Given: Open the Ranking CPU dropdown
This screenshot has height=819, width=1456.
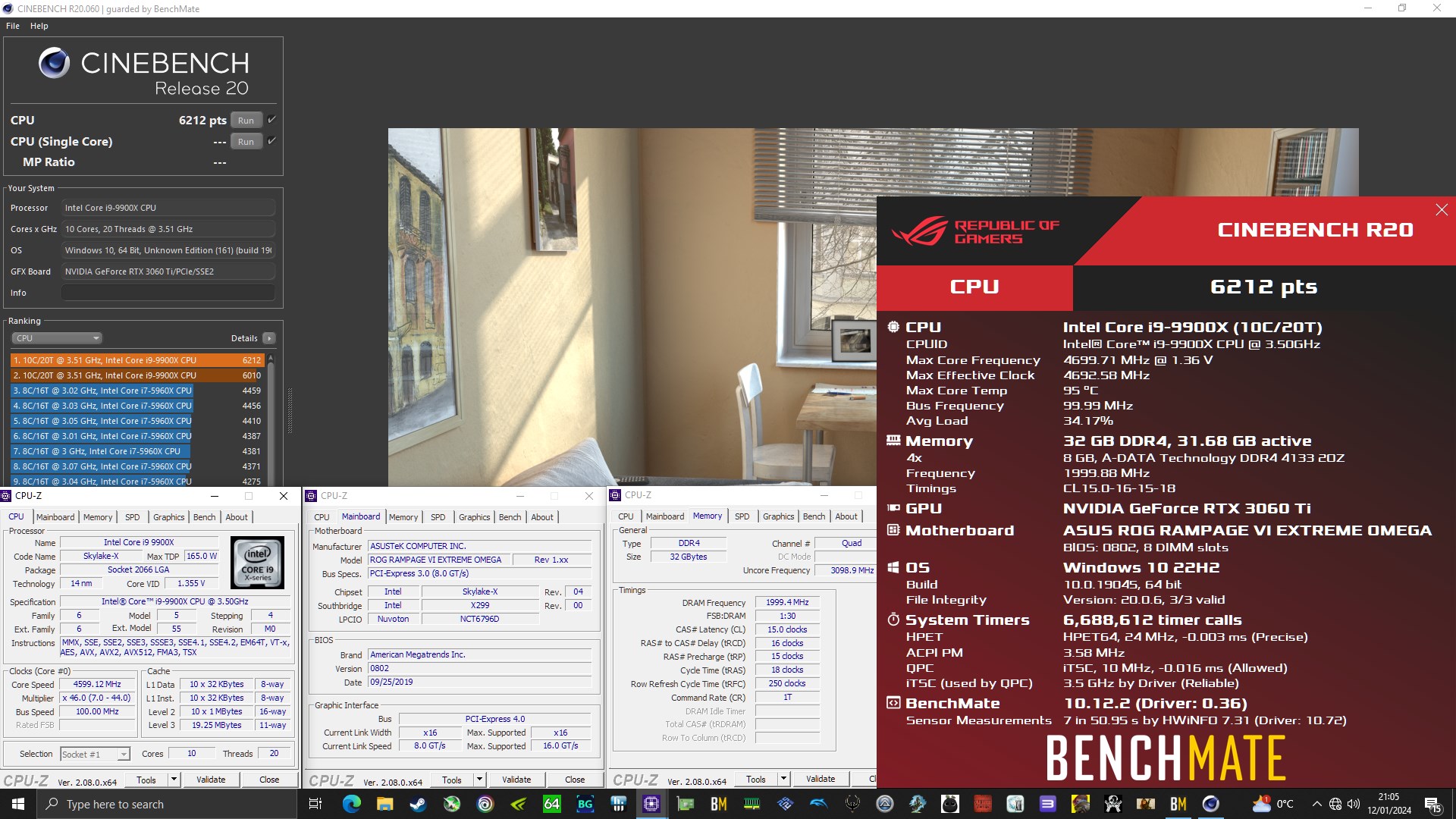Looking at the screenshot, I should (x=57, y=338).
